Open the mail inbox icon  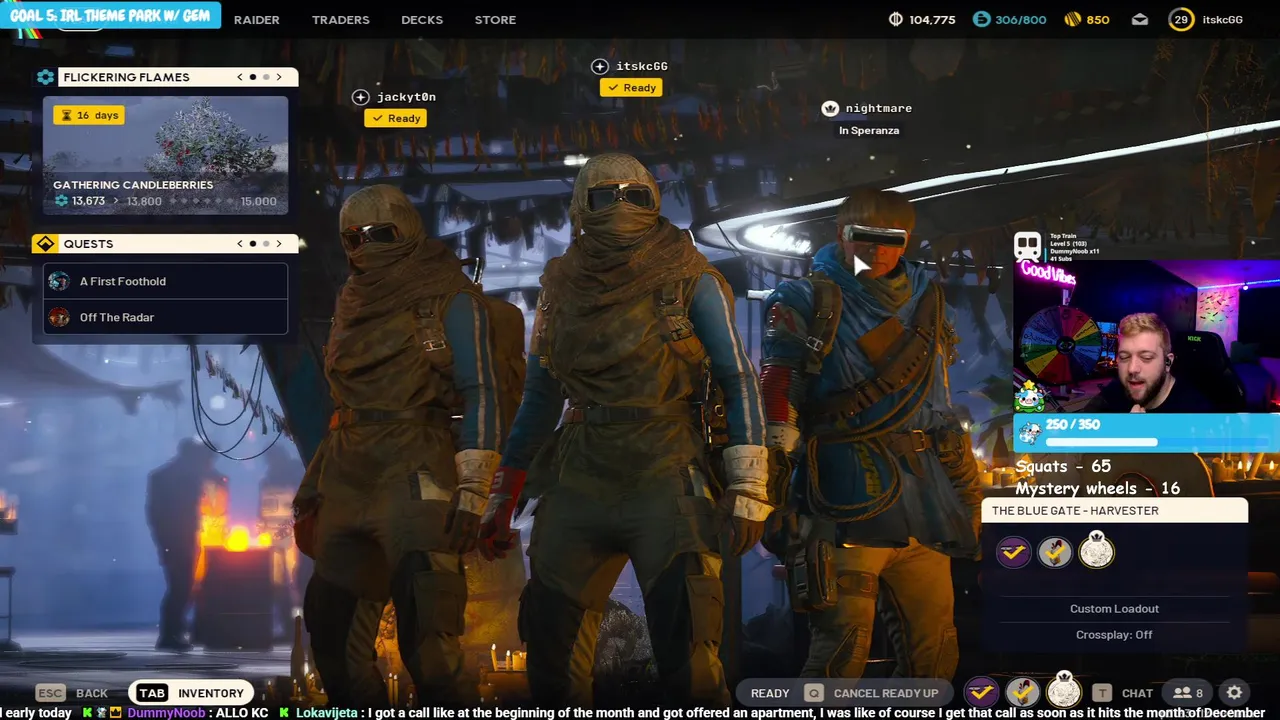pos(1140,19)
